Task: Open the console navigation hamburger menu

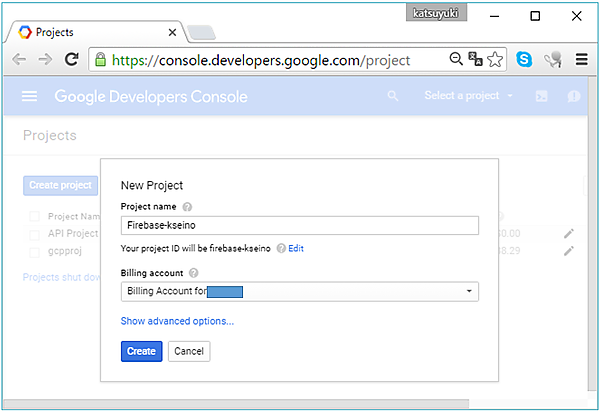Action: click(29, 96)
